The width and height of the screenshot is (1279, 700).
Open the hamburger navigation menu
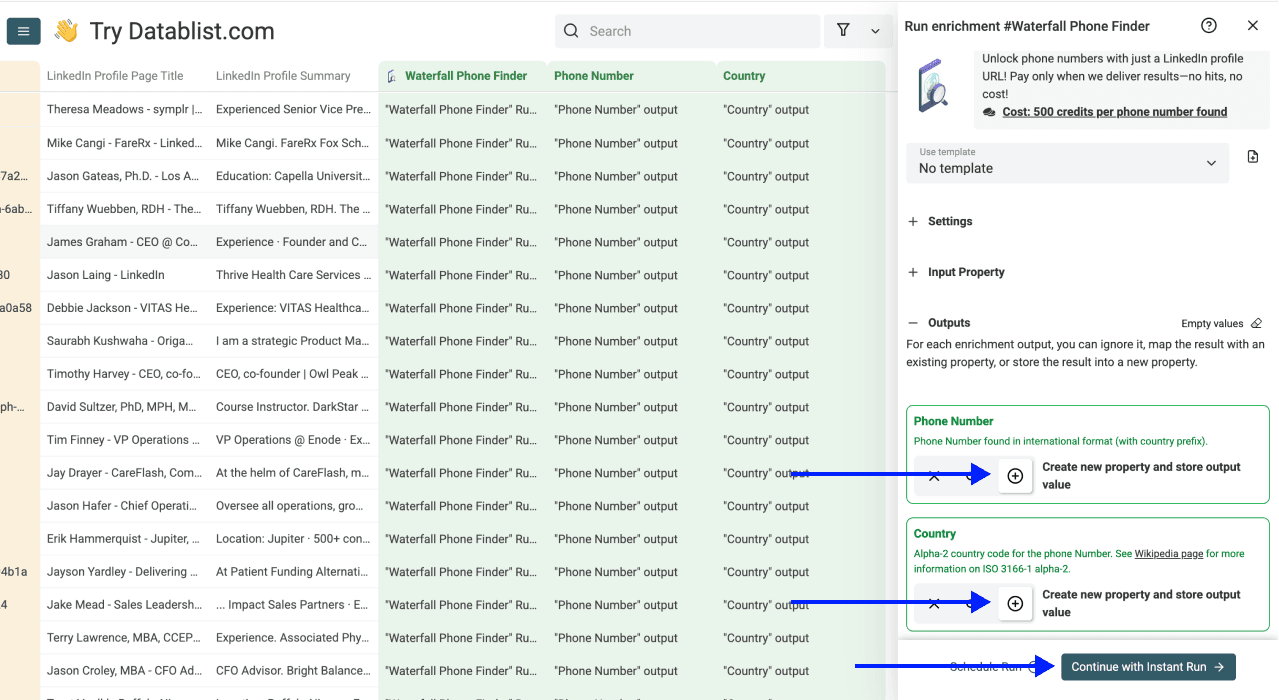pos(23,30)
